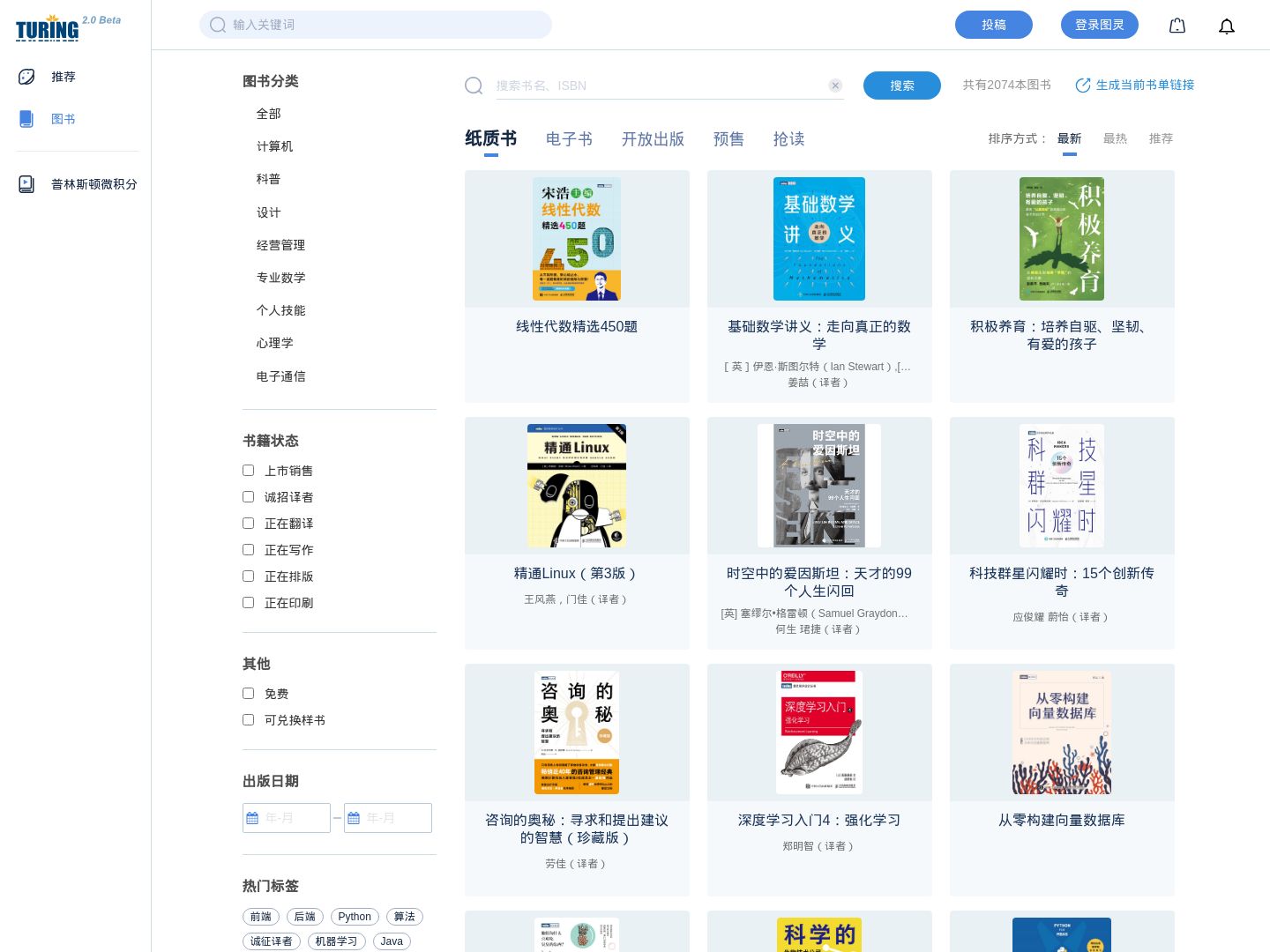Open the end 年-月 date field
The width and height of the screenshot is (1270, 952).
coord(388,818)
